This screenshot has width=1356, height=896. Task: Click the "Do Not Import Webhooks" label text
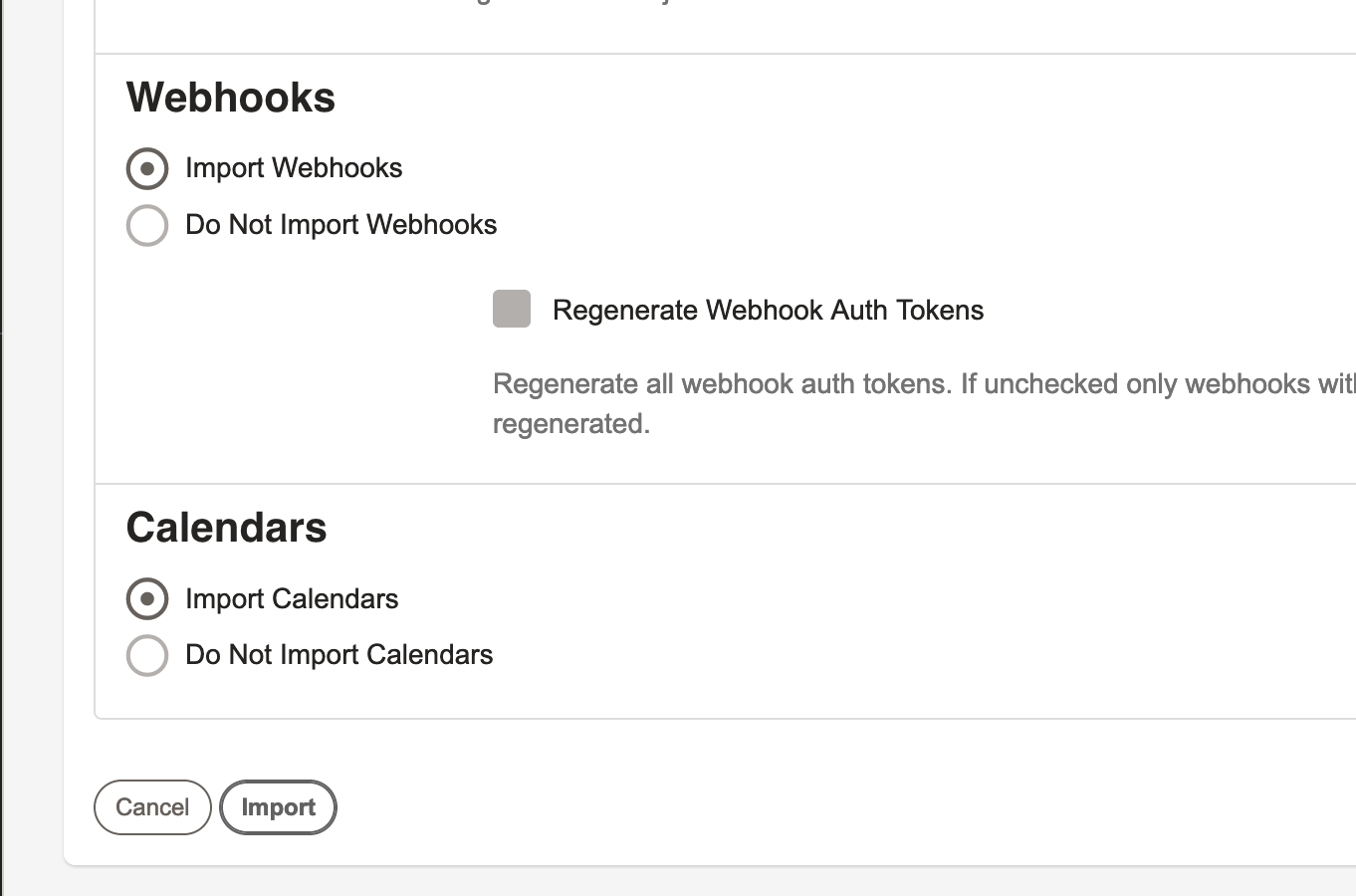coord(340,225)
